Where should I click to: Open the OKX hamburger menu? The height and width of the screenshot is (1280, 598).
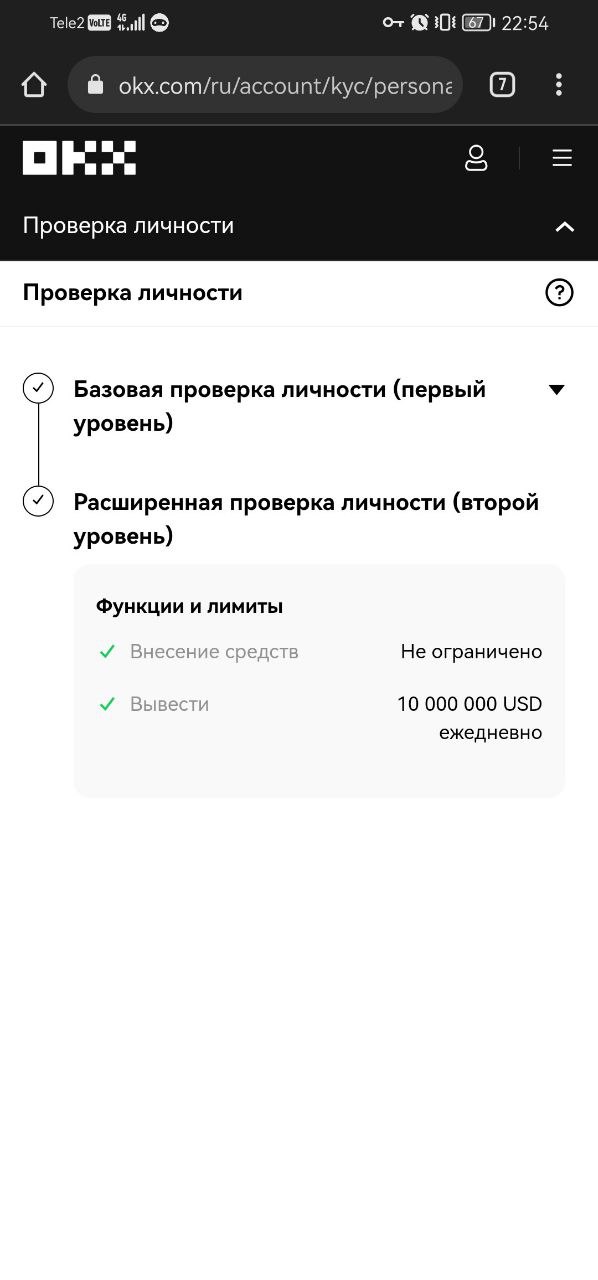coord(562,158)
